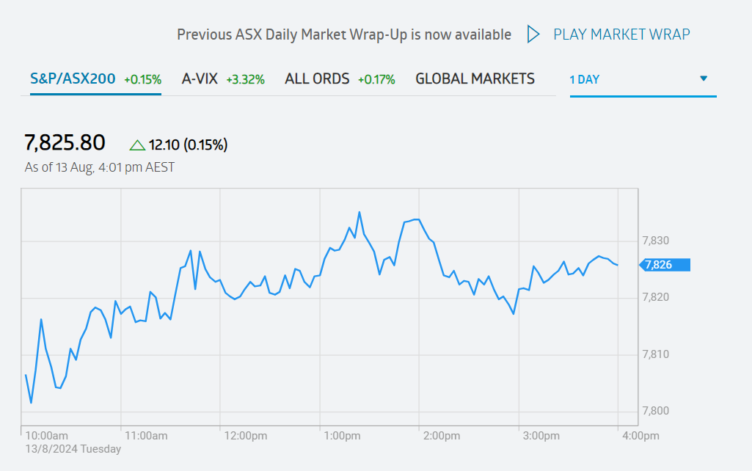
Task: Click the 7,810 price axis label
Action: [x=656, y=354]
